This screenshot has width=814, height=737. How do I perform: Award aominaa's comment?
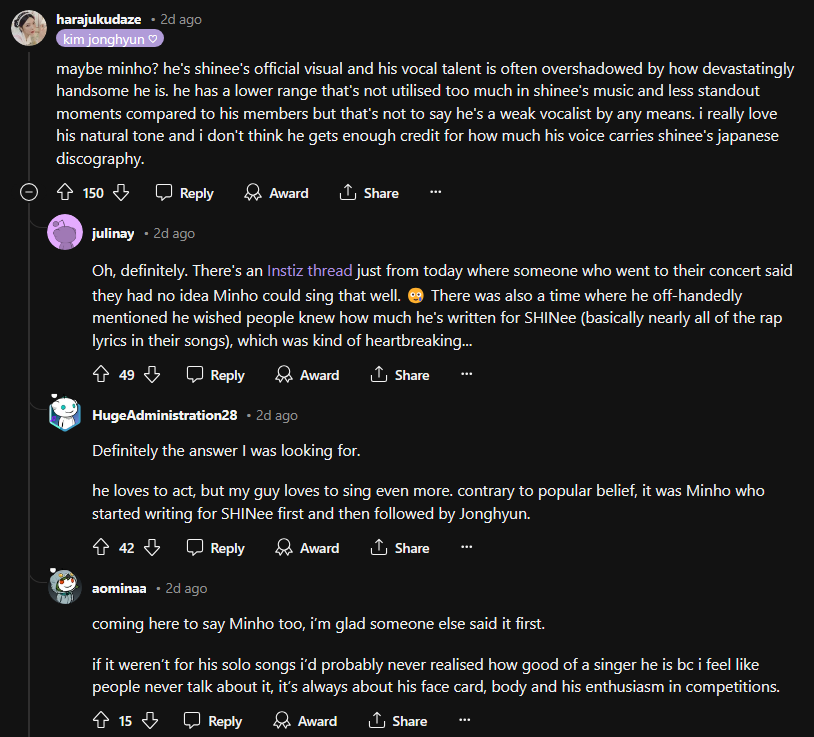(x=306, y=721)
